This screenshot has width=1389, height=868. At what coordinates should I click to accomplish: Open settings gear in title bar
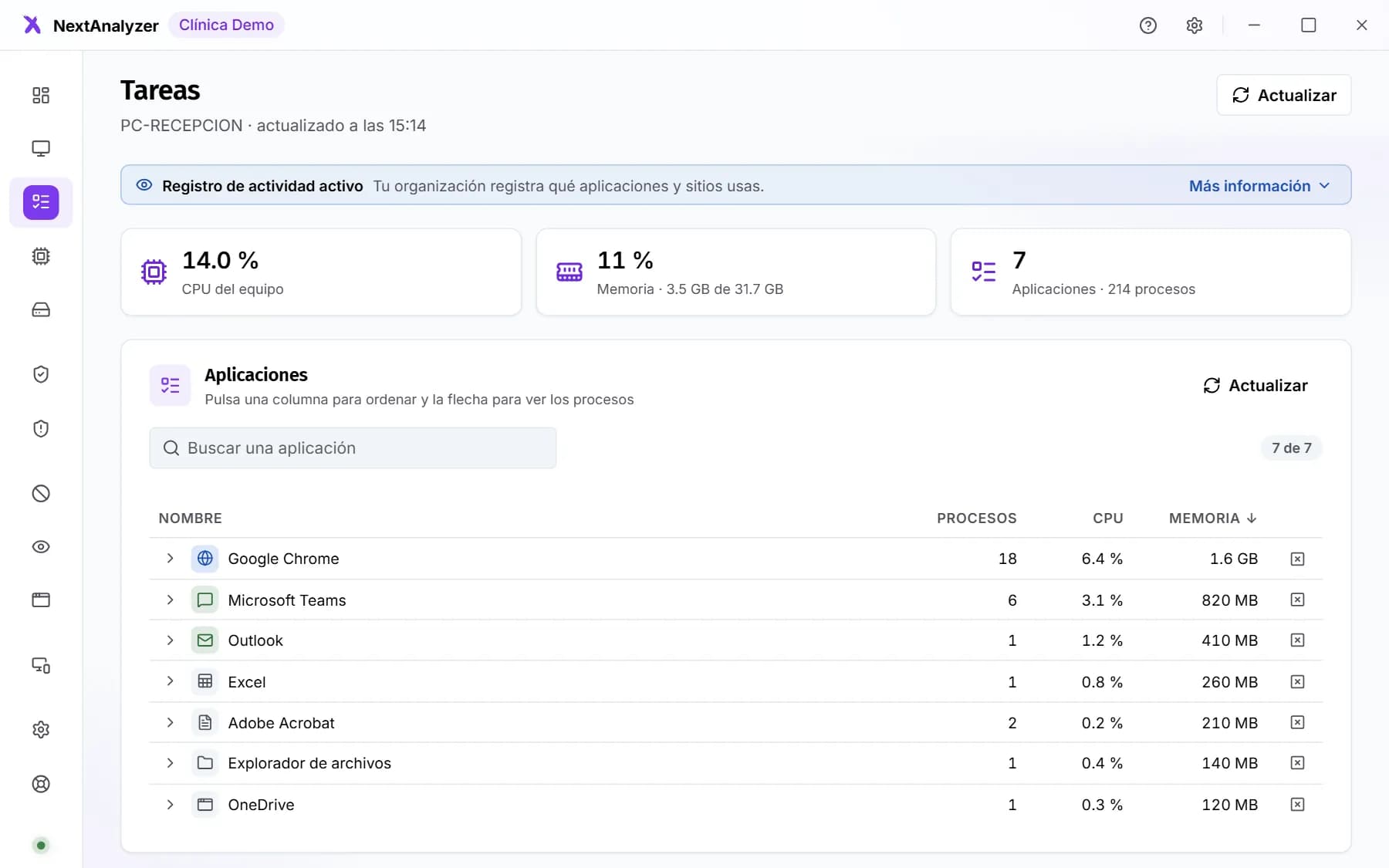(x=1195, y=25)
